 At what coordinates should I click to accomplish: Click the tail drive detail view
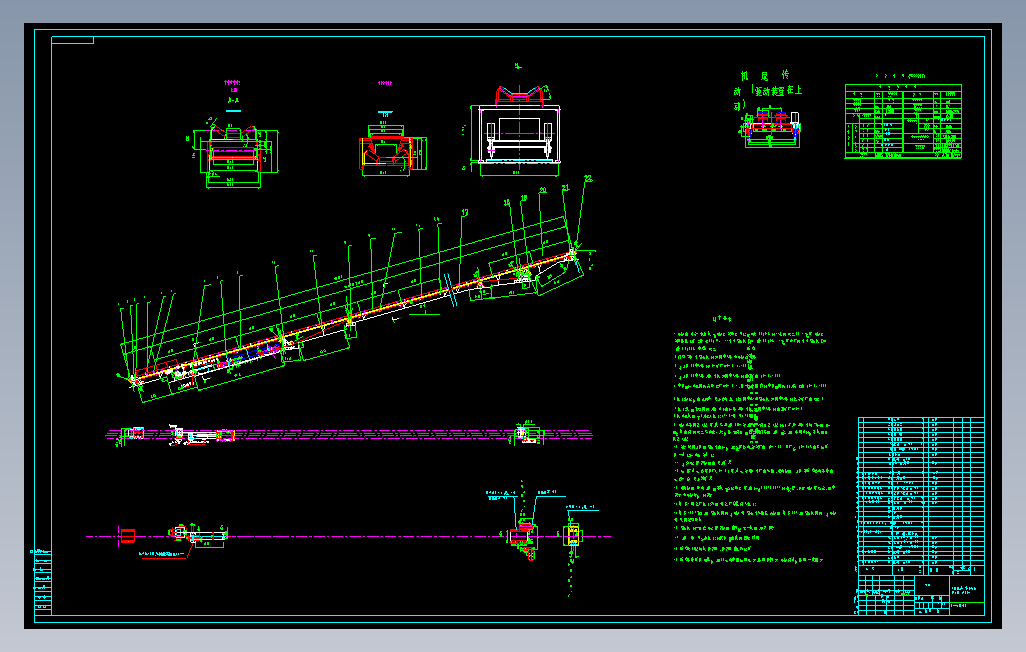(x=771, y=126)
